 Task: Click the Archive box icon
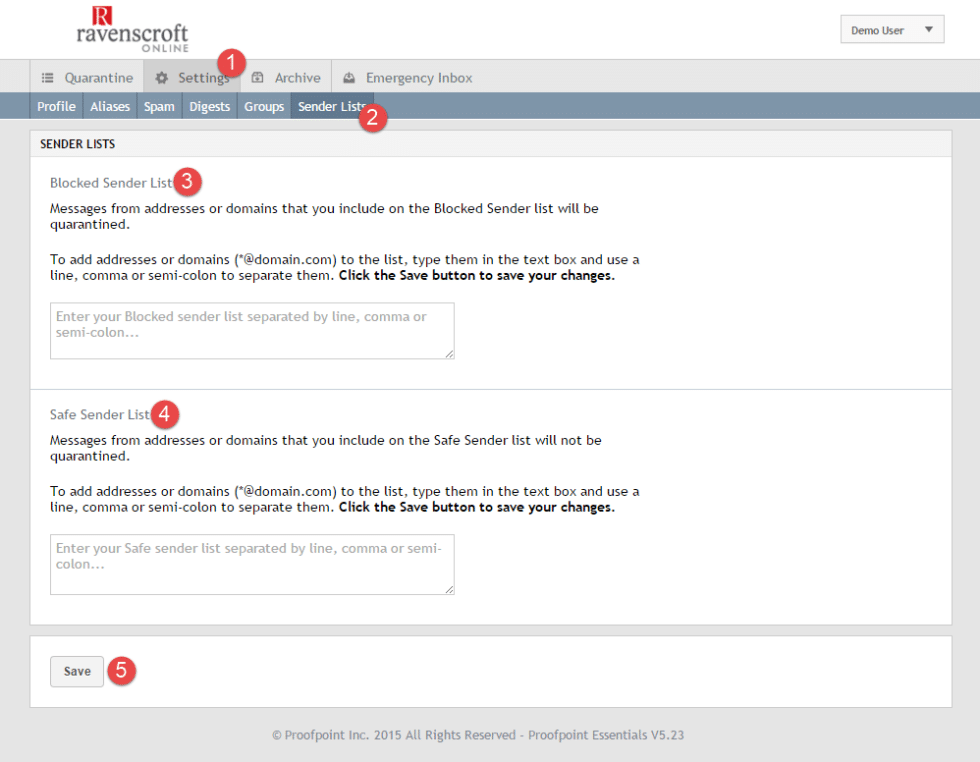(x=255, y=77)
